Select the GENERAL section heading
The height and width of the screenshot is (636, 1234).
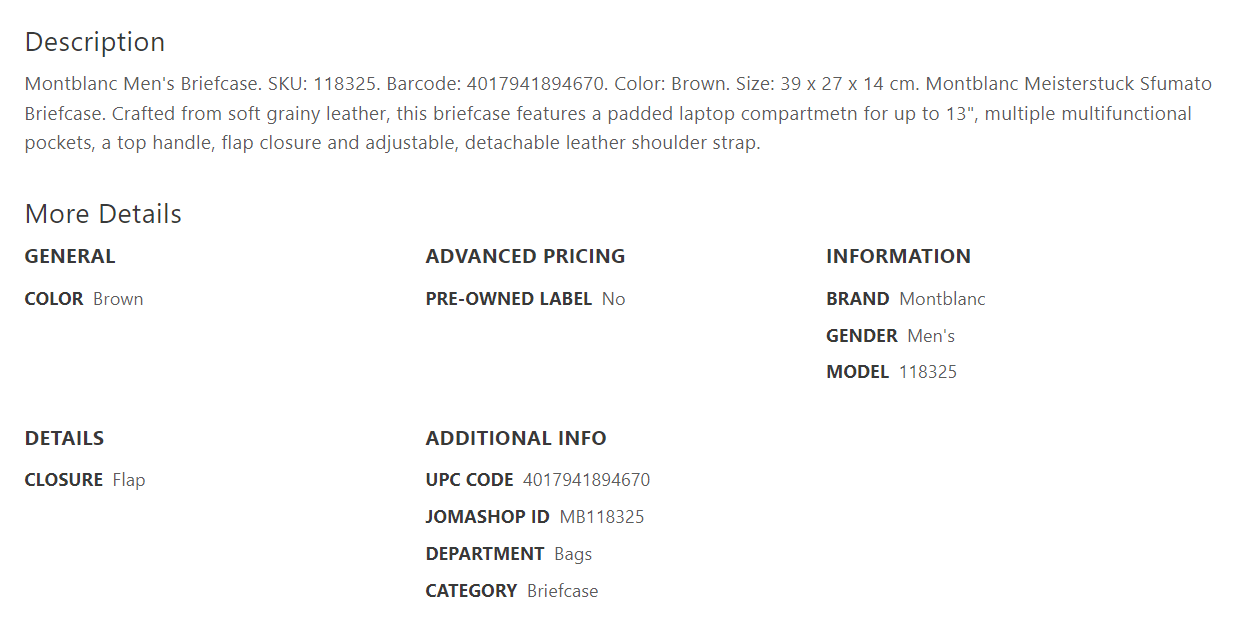pyautogui.click(x=70, y=256)
